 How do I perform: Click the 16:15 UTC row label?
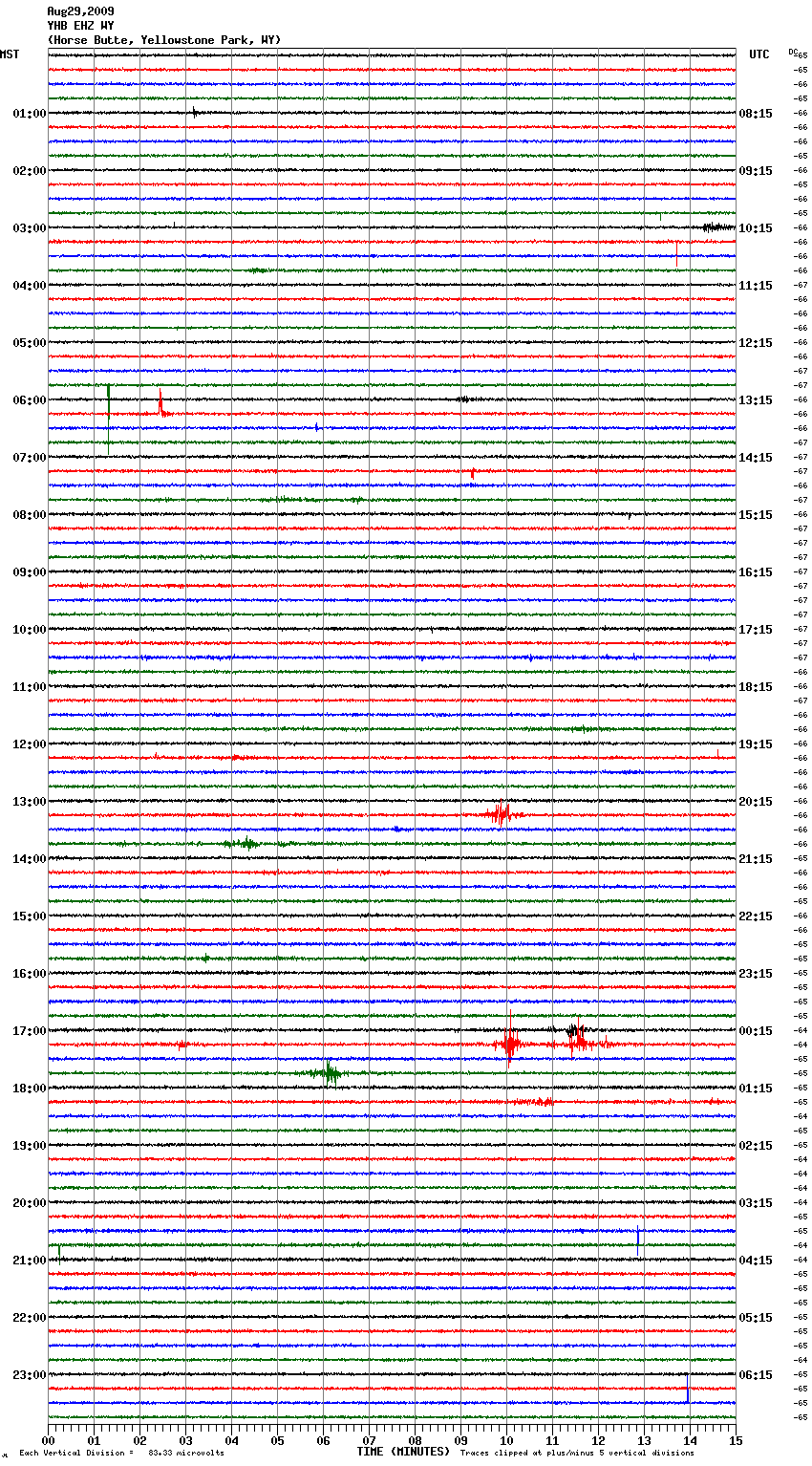pos(756,572)
